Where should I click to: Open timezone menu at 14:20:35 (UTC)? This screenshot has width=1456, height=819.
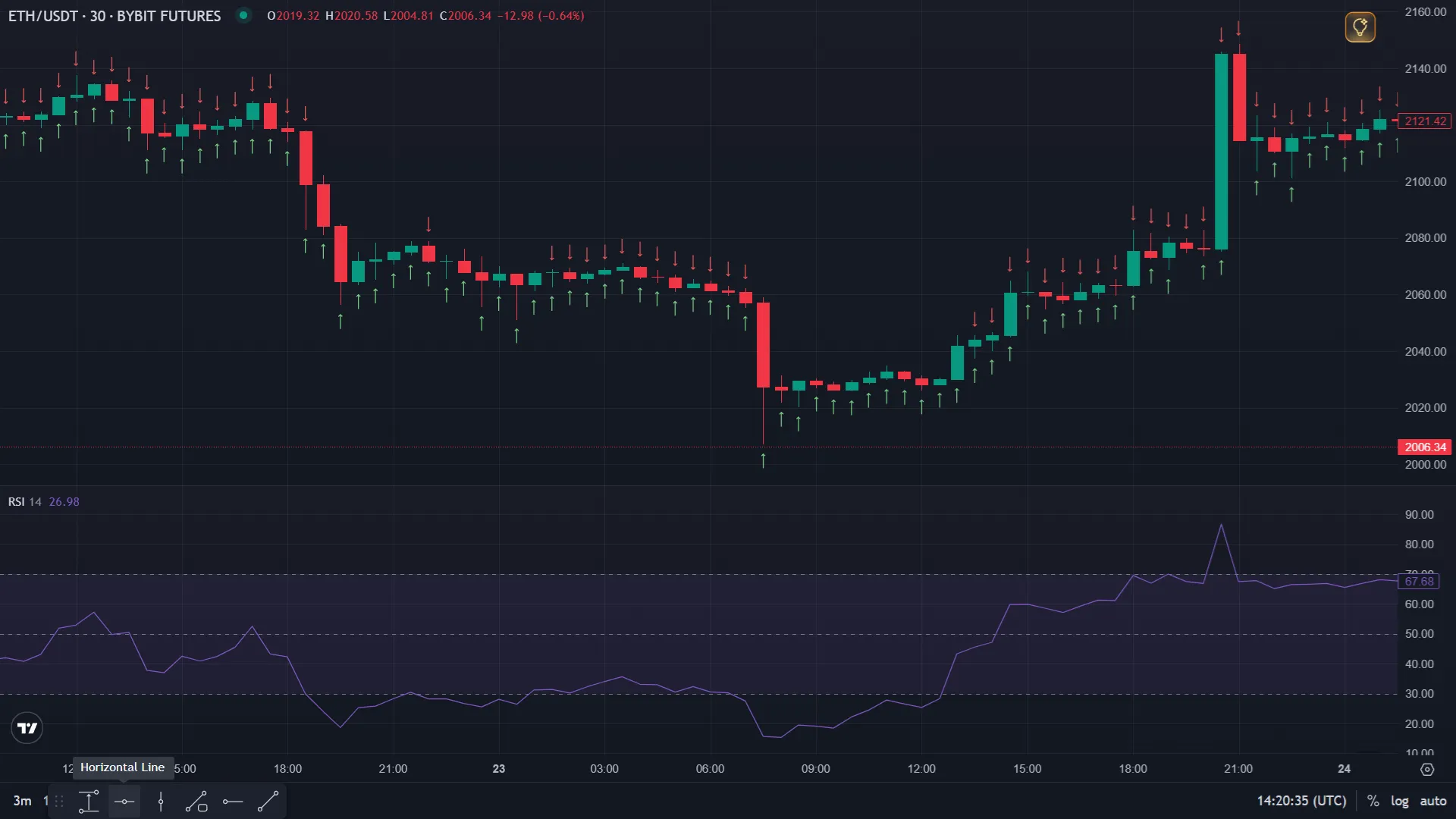(x=1301, y=801)
